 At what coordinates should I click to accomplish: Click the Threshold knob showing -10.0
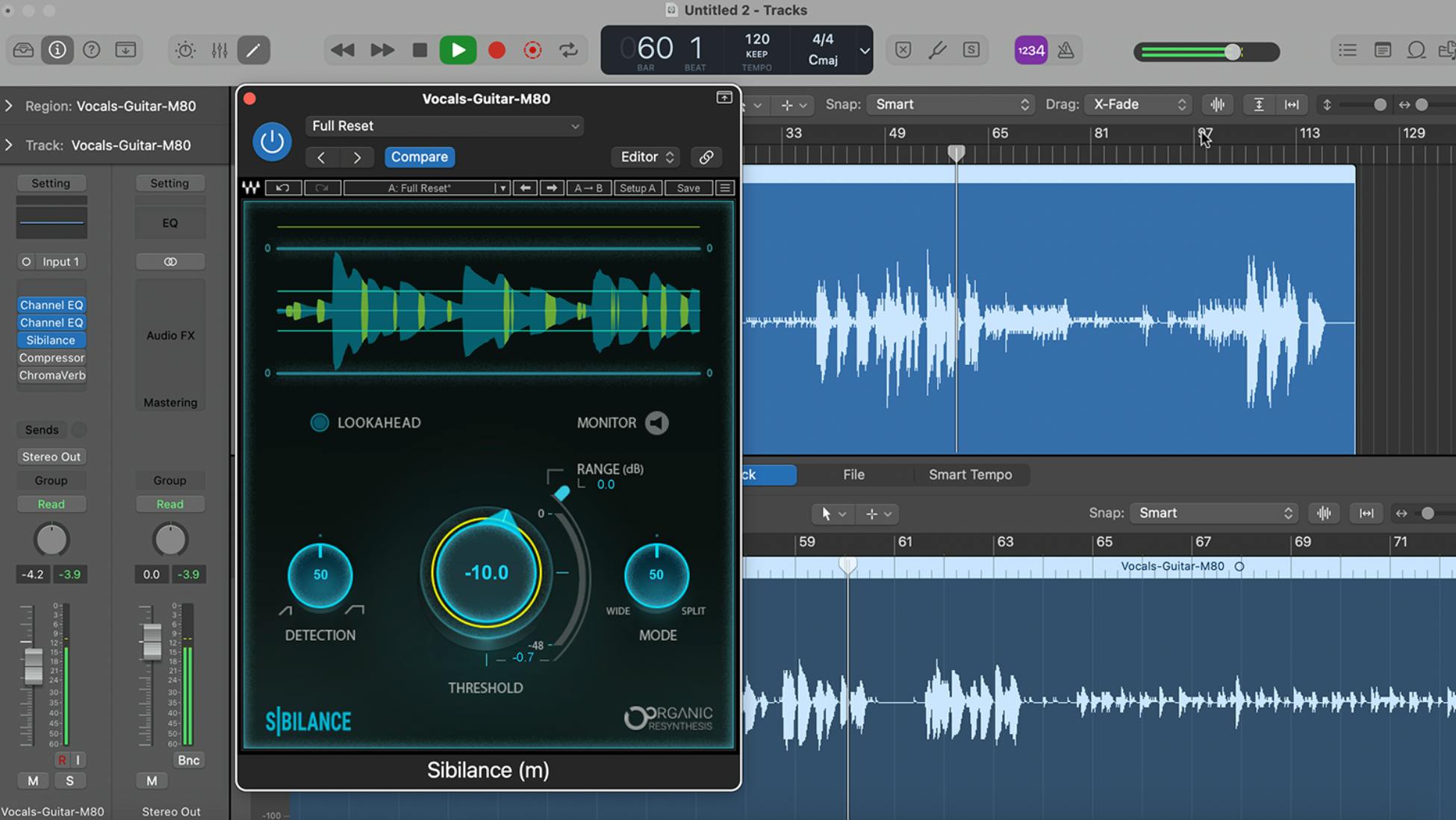click(487, 573)
